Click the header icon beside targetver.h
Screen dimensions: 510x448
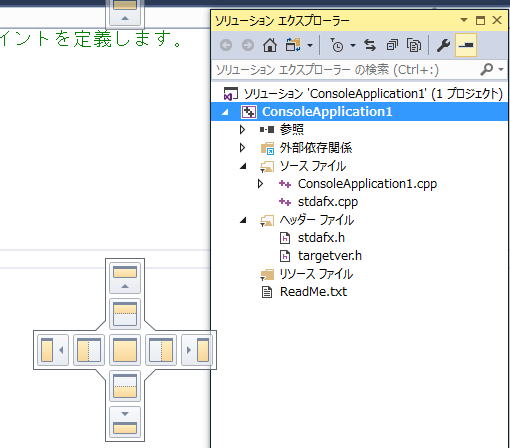(285, 256)
